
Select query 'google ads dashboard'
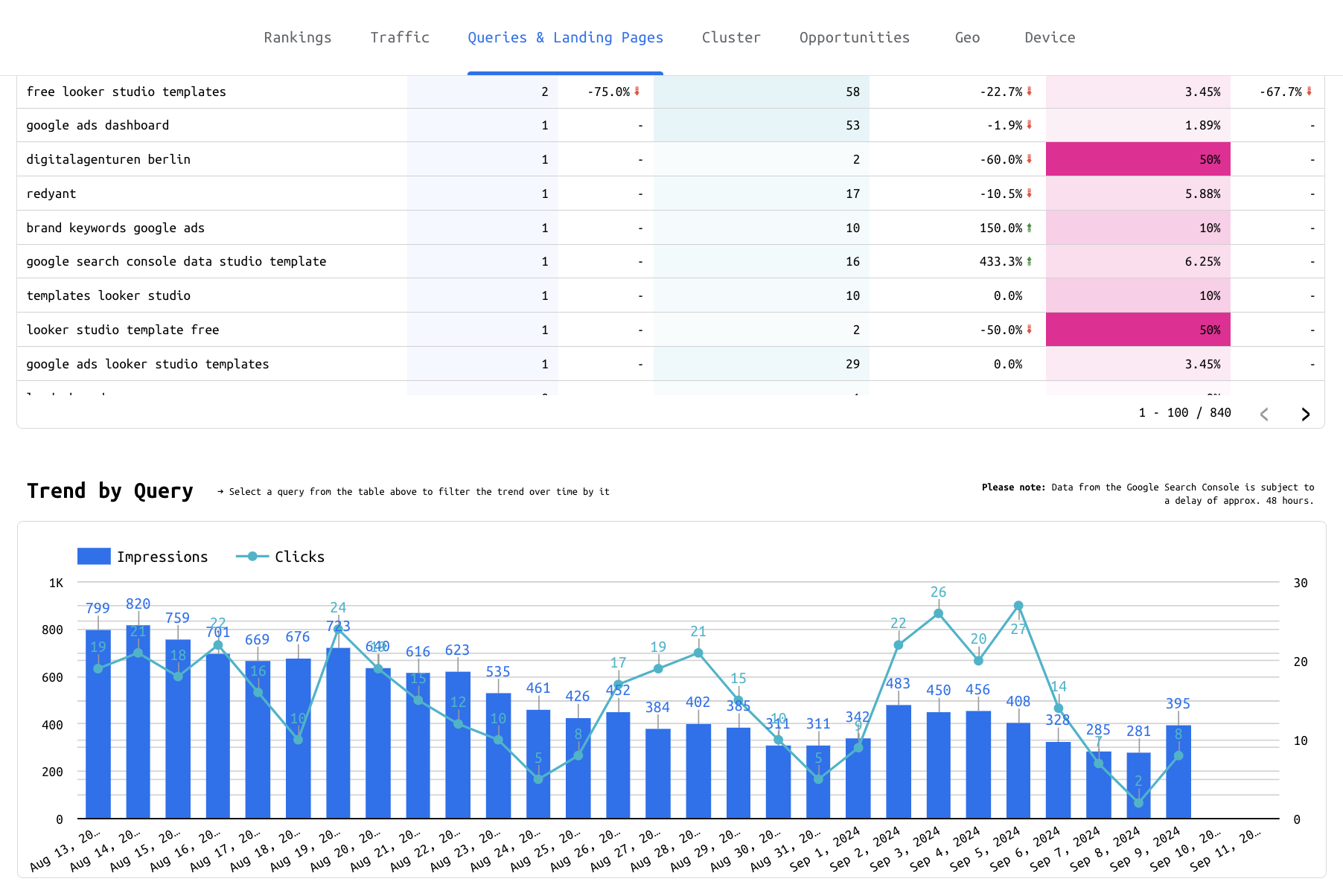point(98,125)
